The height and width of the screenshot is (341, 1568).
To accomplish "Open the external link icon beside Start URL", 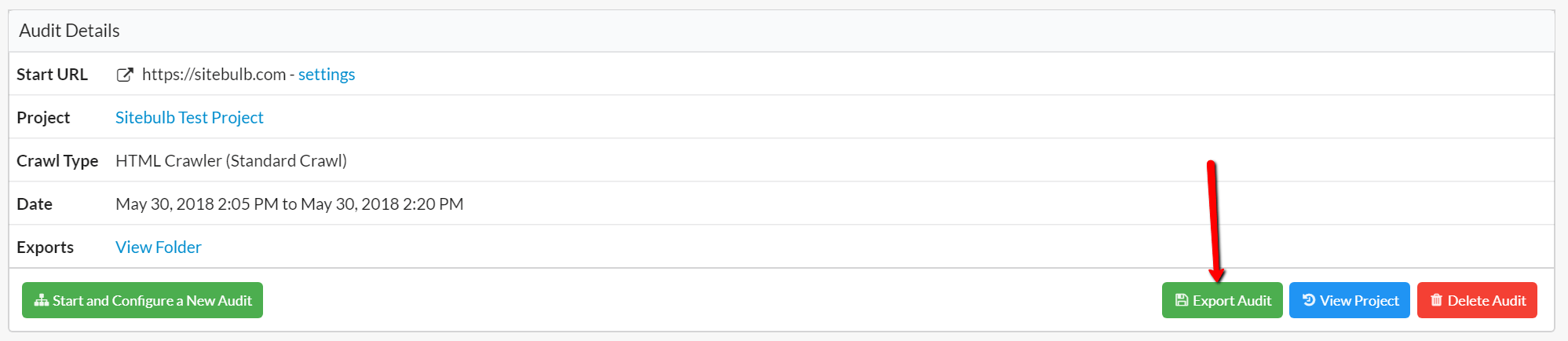I will coord(124,75).
